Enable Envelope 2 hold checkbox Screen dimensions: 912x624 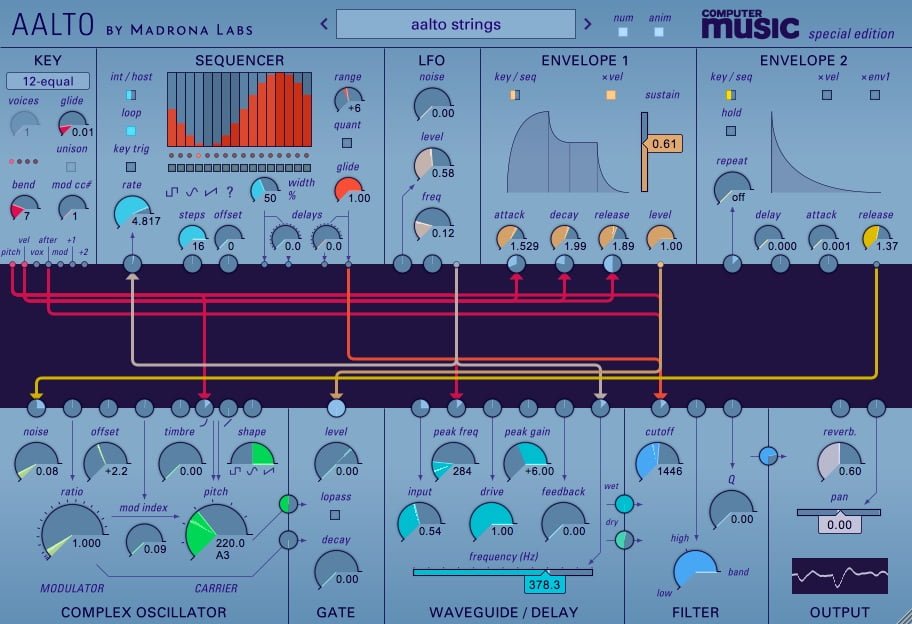click(x=731, y=131)
